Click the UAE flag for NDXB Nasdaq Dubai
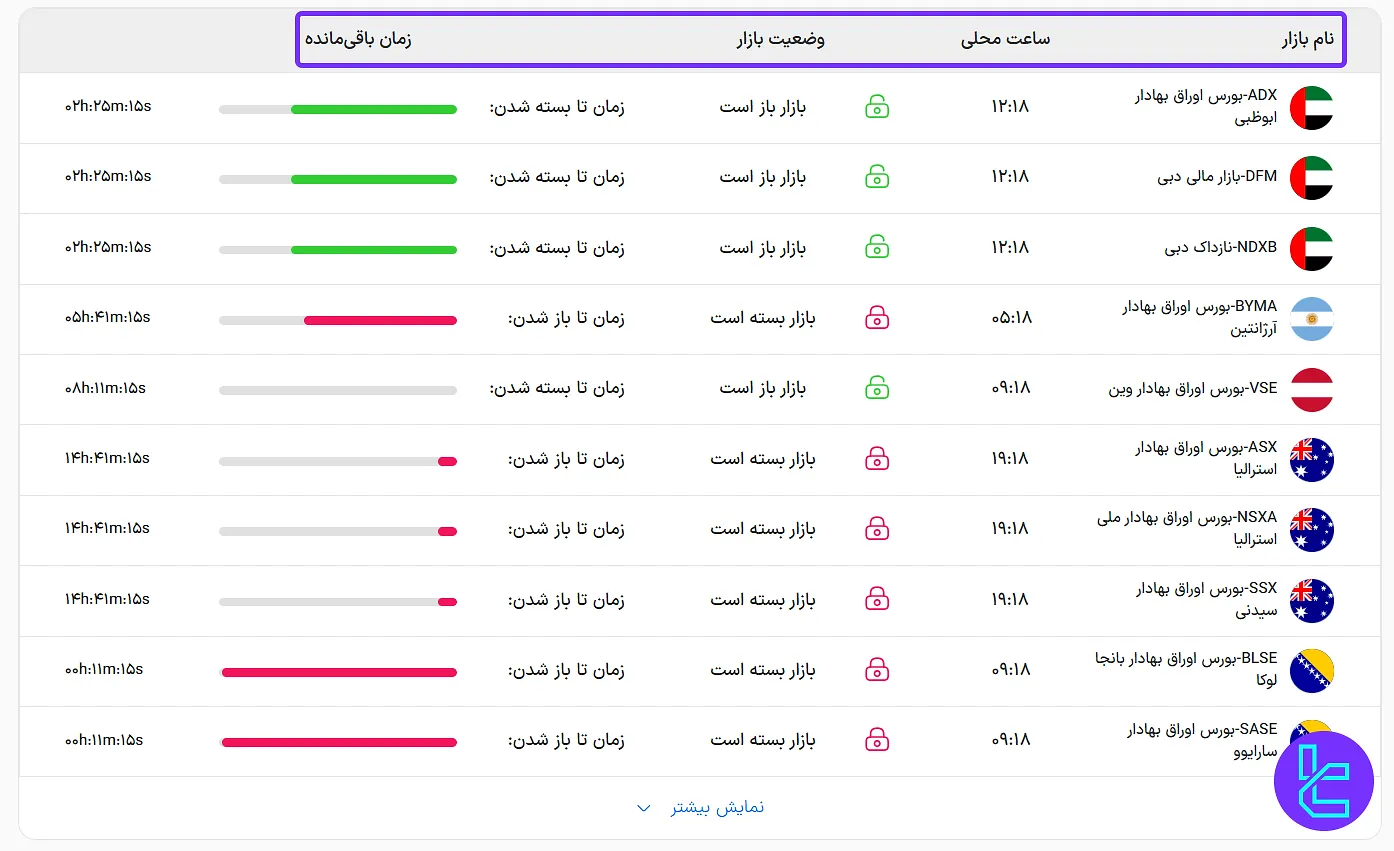1394x851 pixels. click(x=1312, y=248)
